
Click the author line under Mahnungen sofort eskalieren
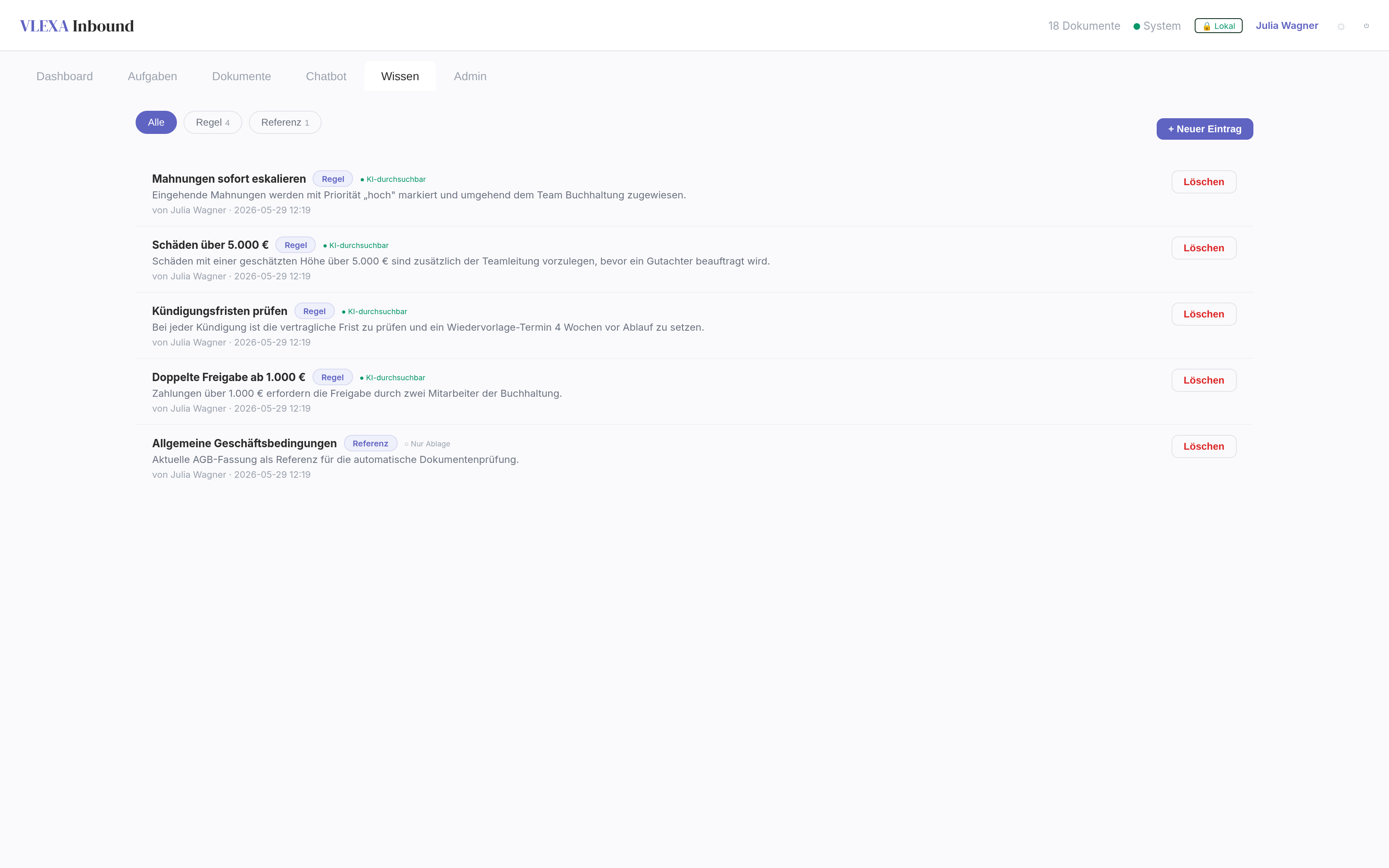point(231,210)
